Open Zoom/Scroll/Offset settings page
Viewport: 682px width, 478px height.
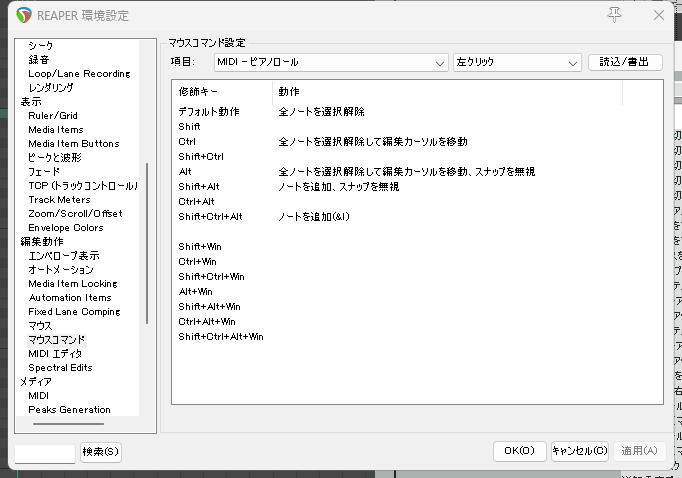coord(75,214)
